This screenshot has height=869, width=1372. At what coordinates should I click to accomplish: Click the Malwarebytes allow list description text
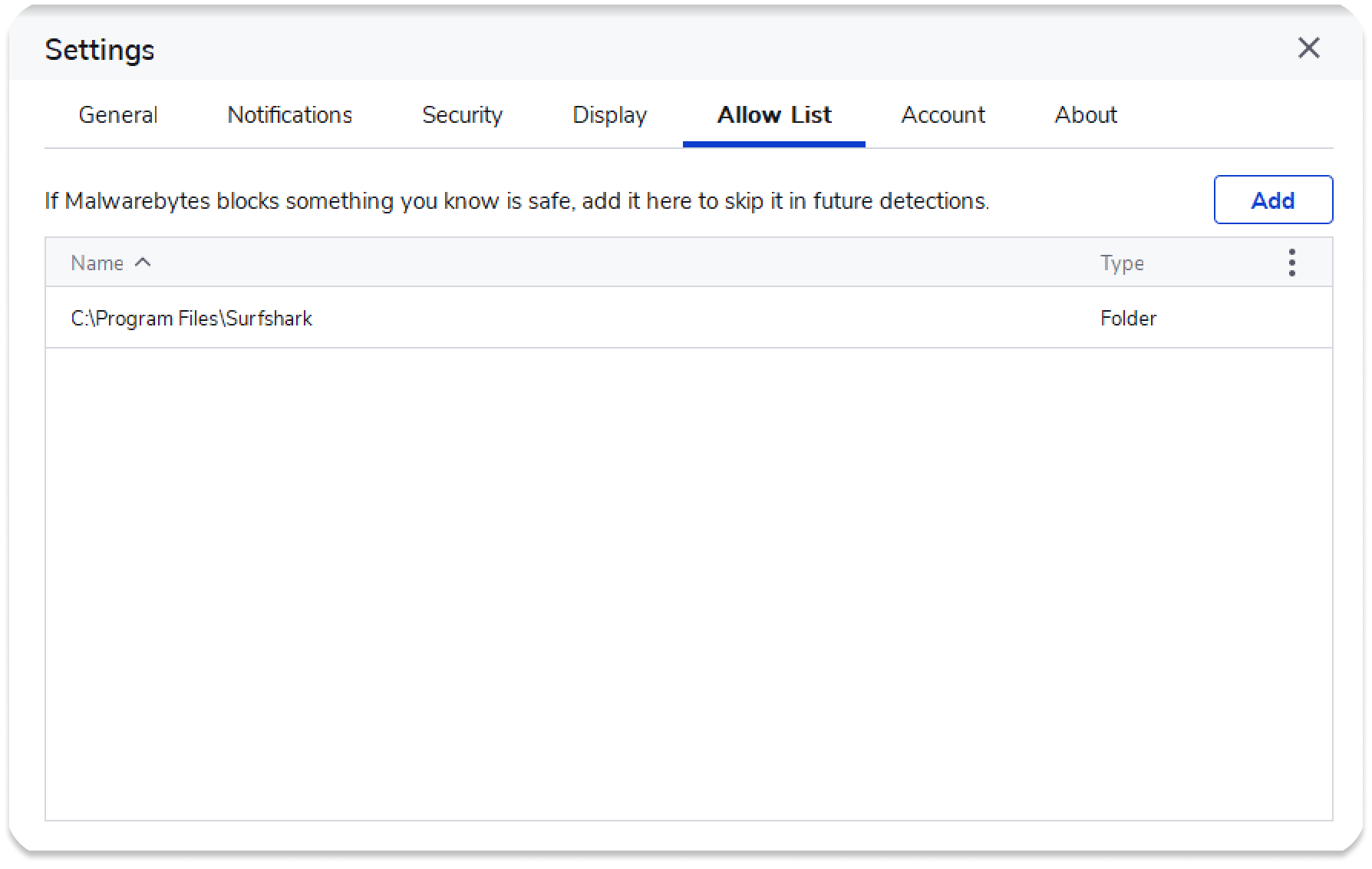point(516,201)
